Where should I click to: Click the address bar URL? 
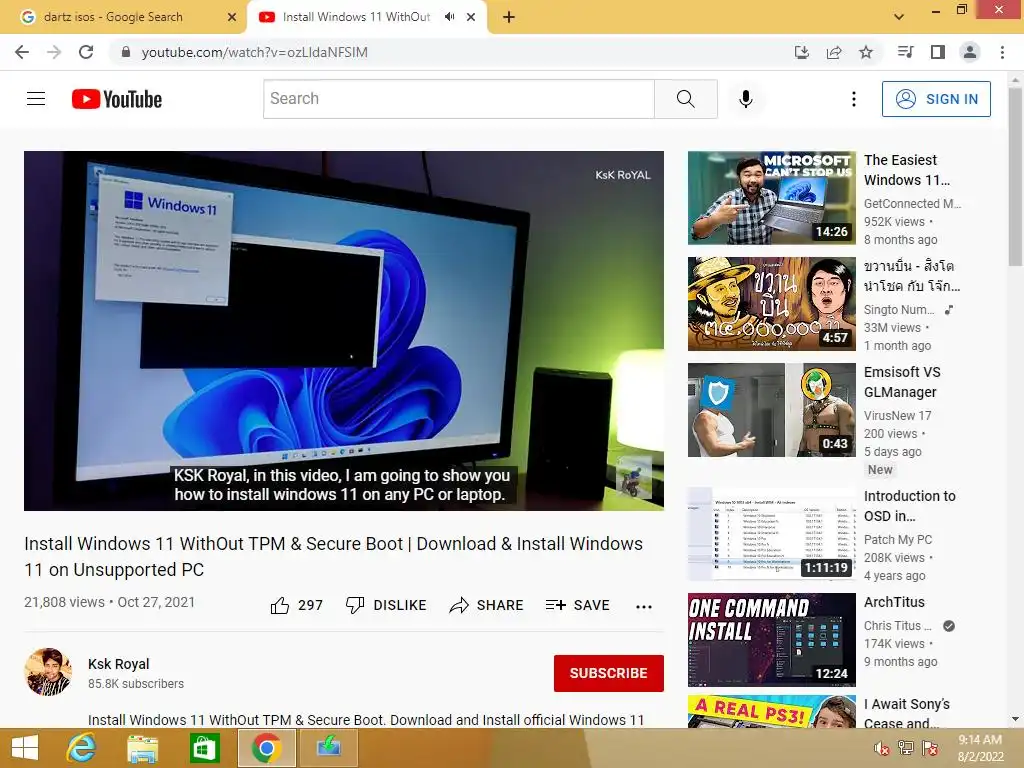tap(255, 52)
